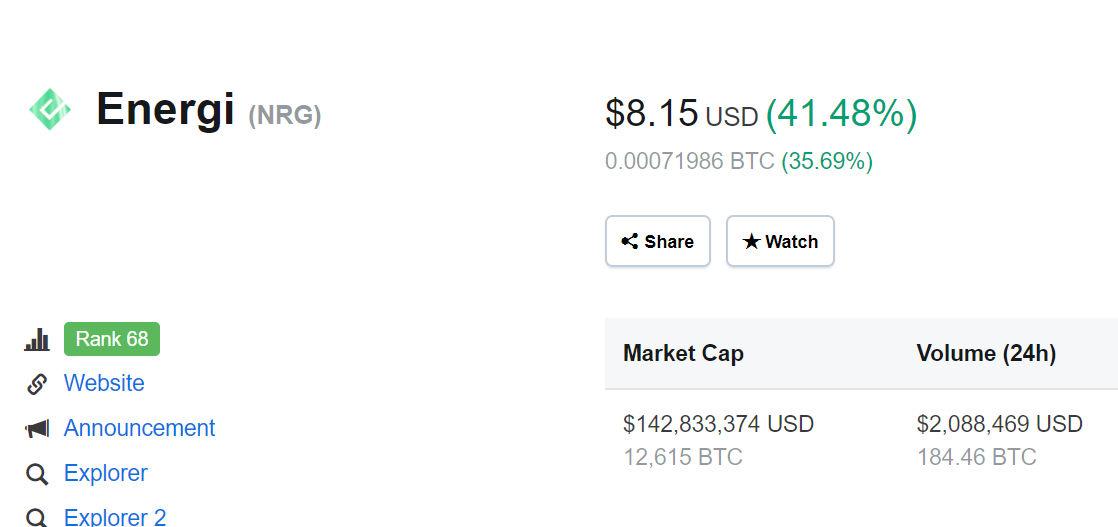Open the Explorer link
Viewport: 1118px width, 527px height.
106,473
